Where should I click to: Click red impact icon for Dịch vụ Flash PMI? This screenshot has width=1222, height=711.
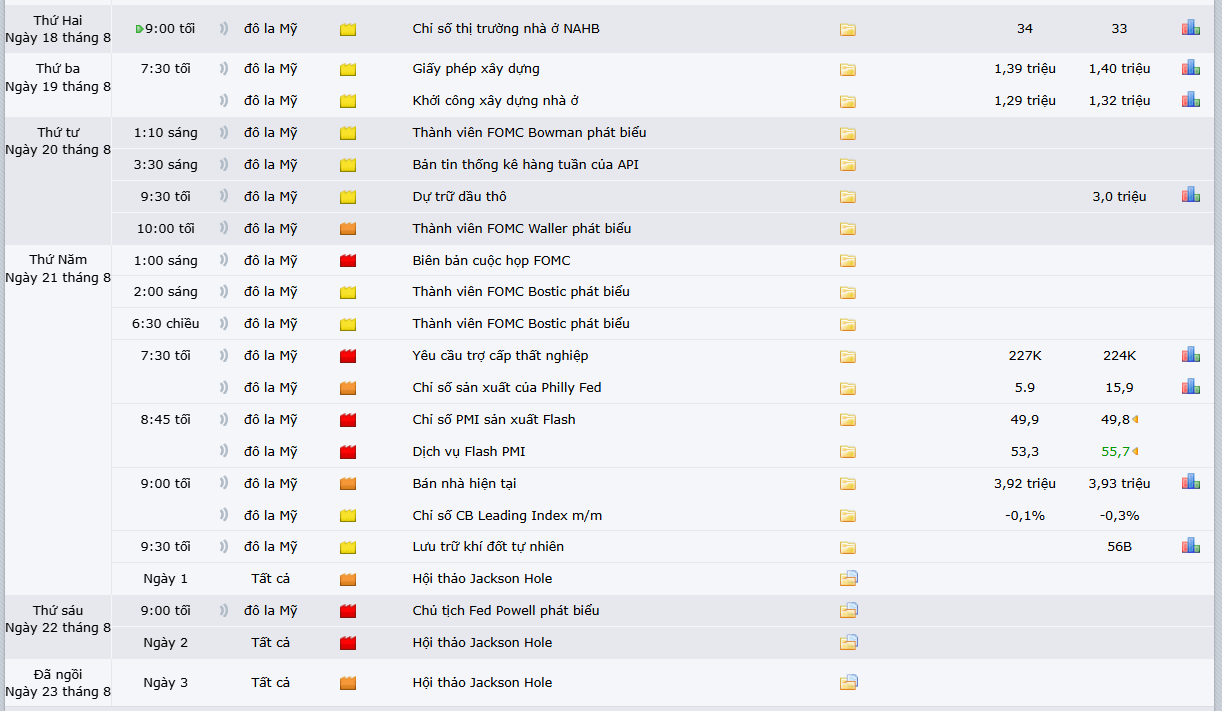click(x=348, y=452)
